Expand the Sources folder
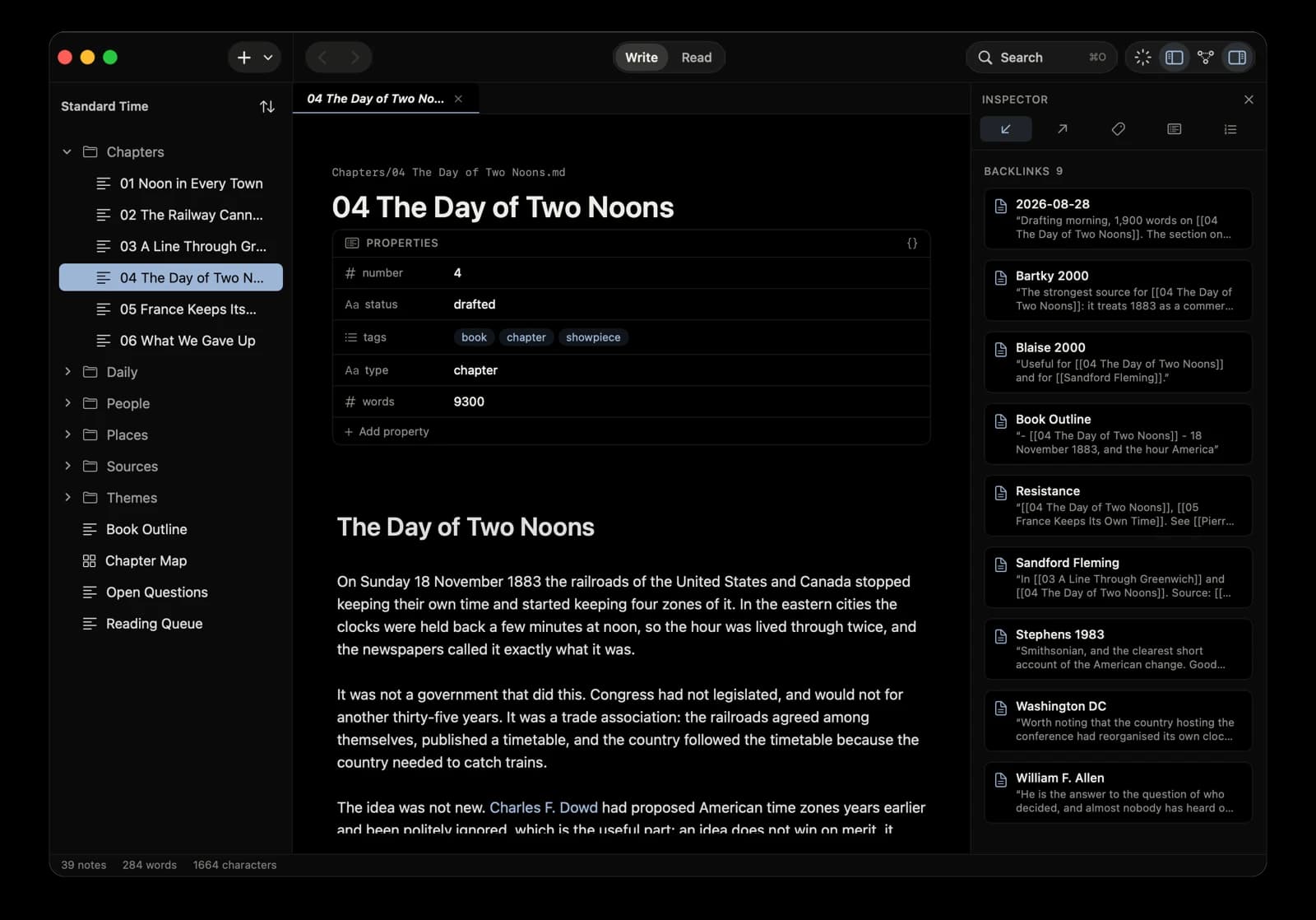Viewport: 1316px width, 920px height. pos(67,467)
